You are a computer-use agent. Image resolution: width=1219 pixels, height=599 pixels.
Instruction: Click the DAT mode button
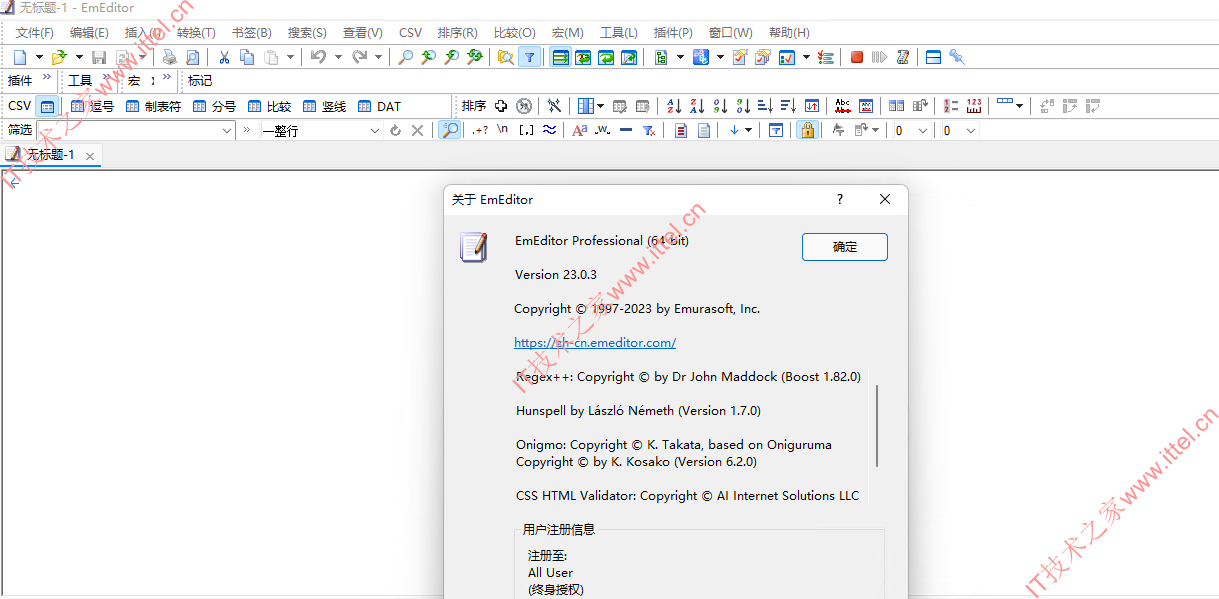[x=380, y=106]
